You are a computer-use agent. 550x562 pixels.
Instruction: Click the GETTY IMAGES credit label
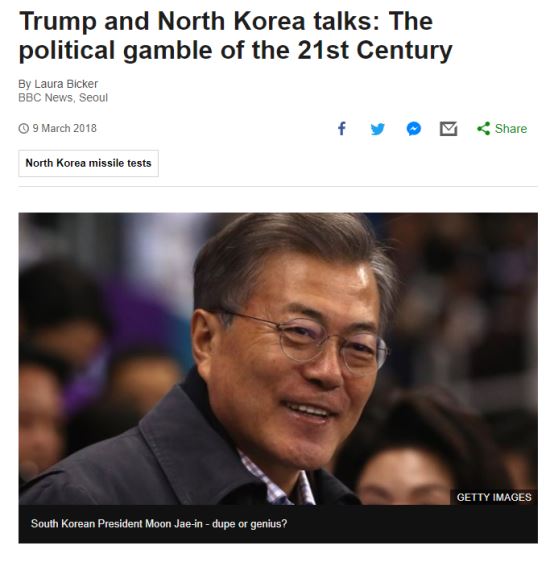494,497
